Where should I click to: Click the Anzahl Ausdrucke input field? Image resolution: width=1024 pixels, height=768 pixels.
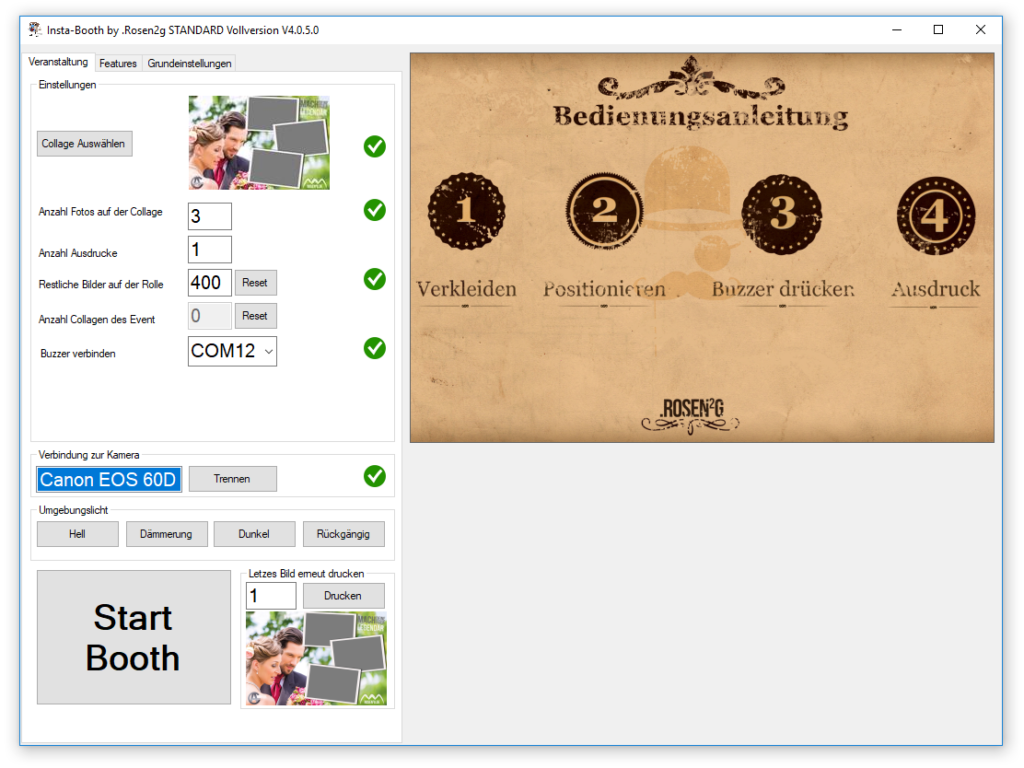tap(209, 250)
